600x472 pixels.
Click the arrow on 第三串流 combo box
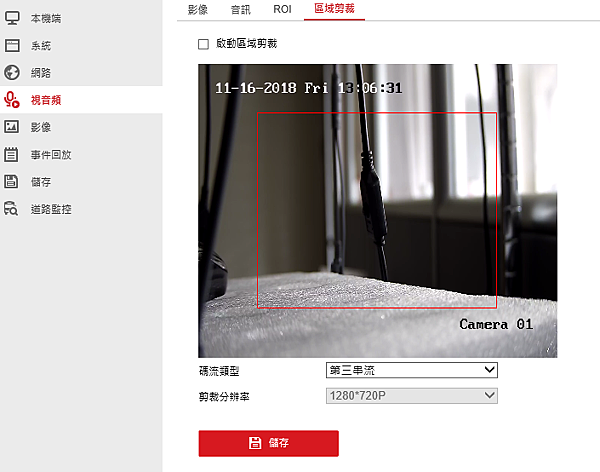489,370
